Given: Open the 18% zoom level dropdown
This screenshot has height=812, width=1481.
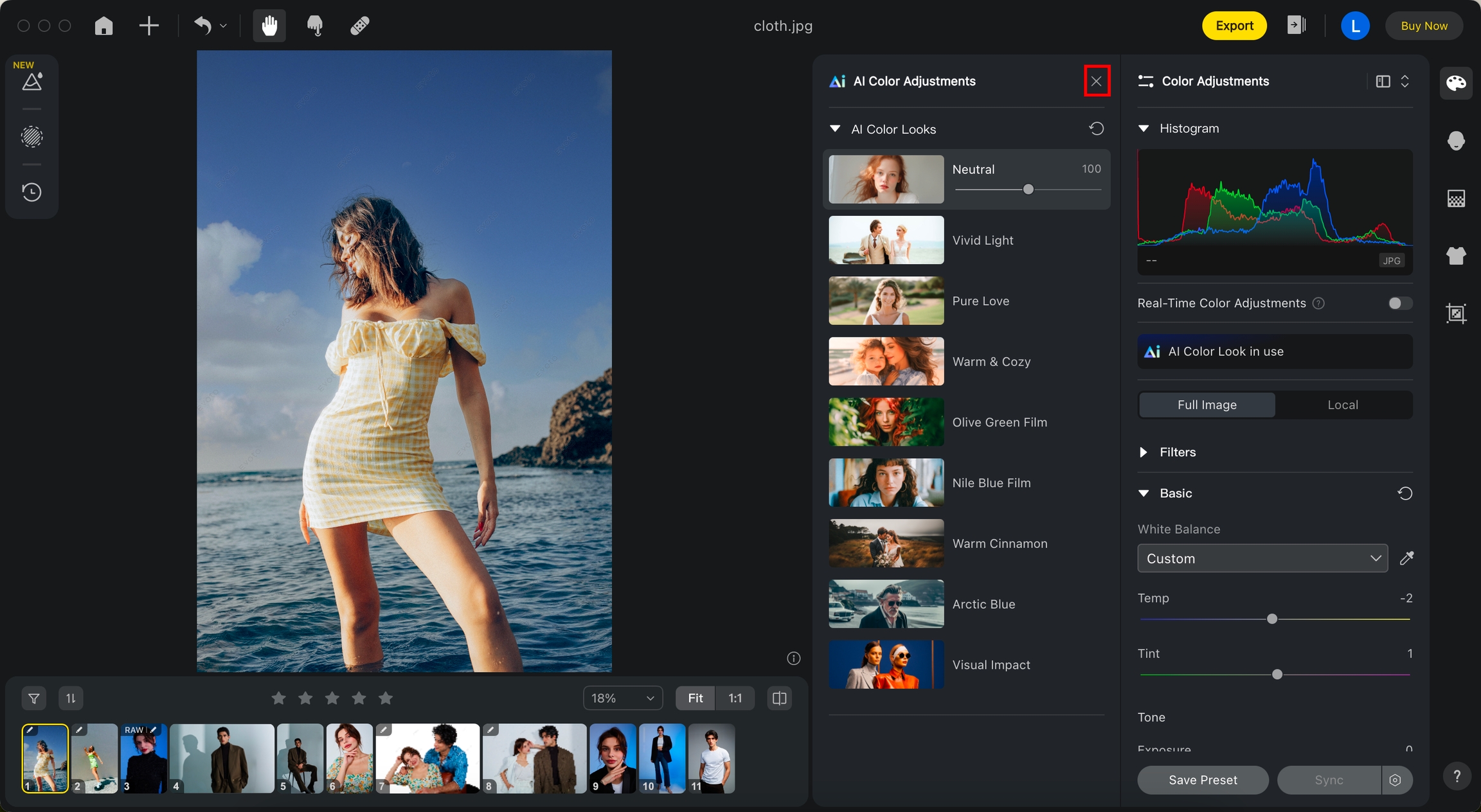Looking at the screenshot, I should 622,698.
